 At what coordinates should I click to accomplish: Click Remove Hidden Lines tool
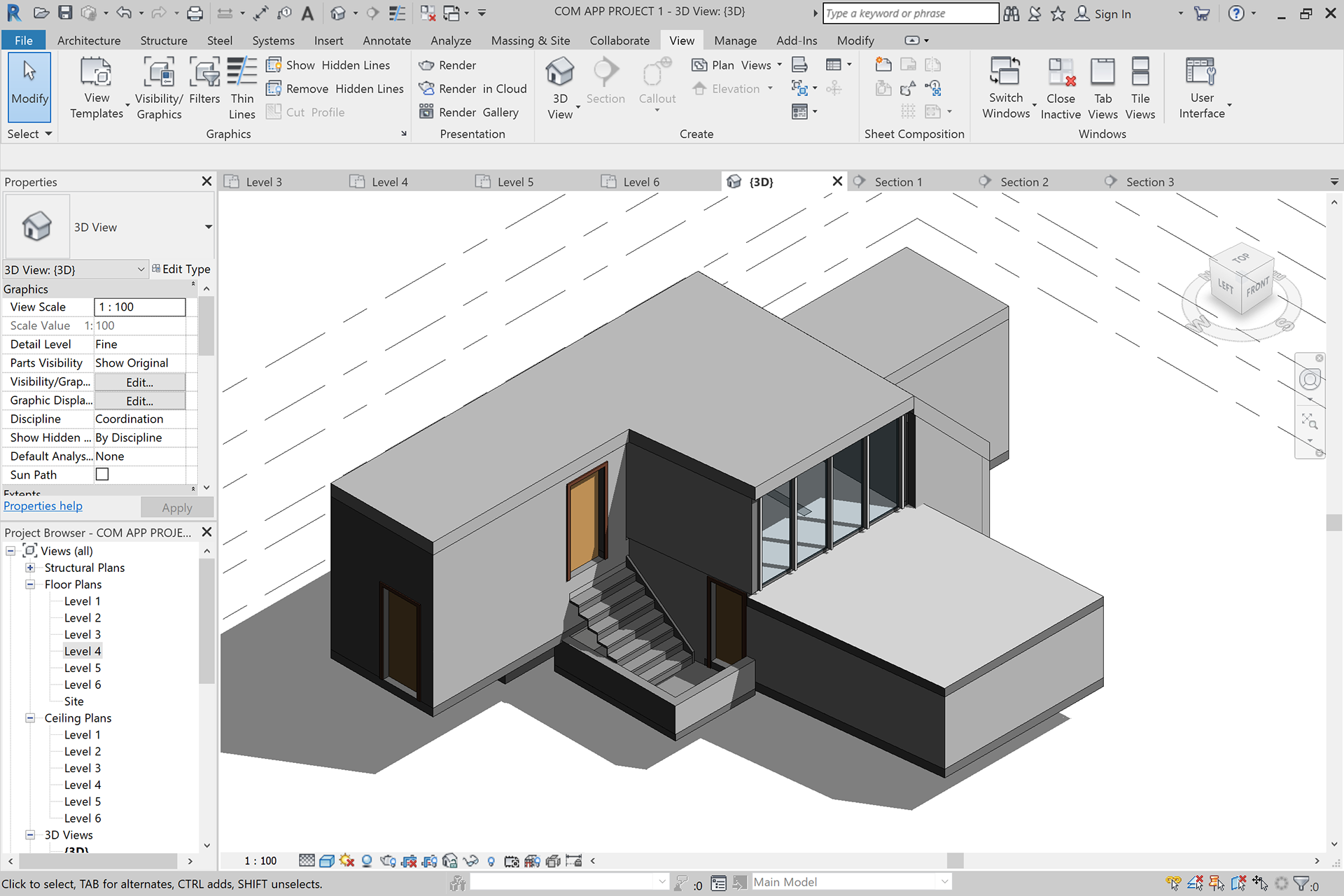click(335, 89)
